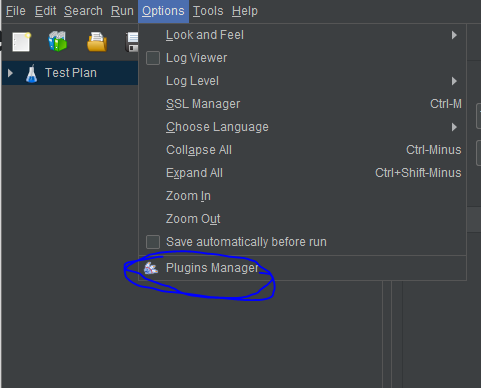
Task: Select Zoom In menu entry
Action: [303, 196]
